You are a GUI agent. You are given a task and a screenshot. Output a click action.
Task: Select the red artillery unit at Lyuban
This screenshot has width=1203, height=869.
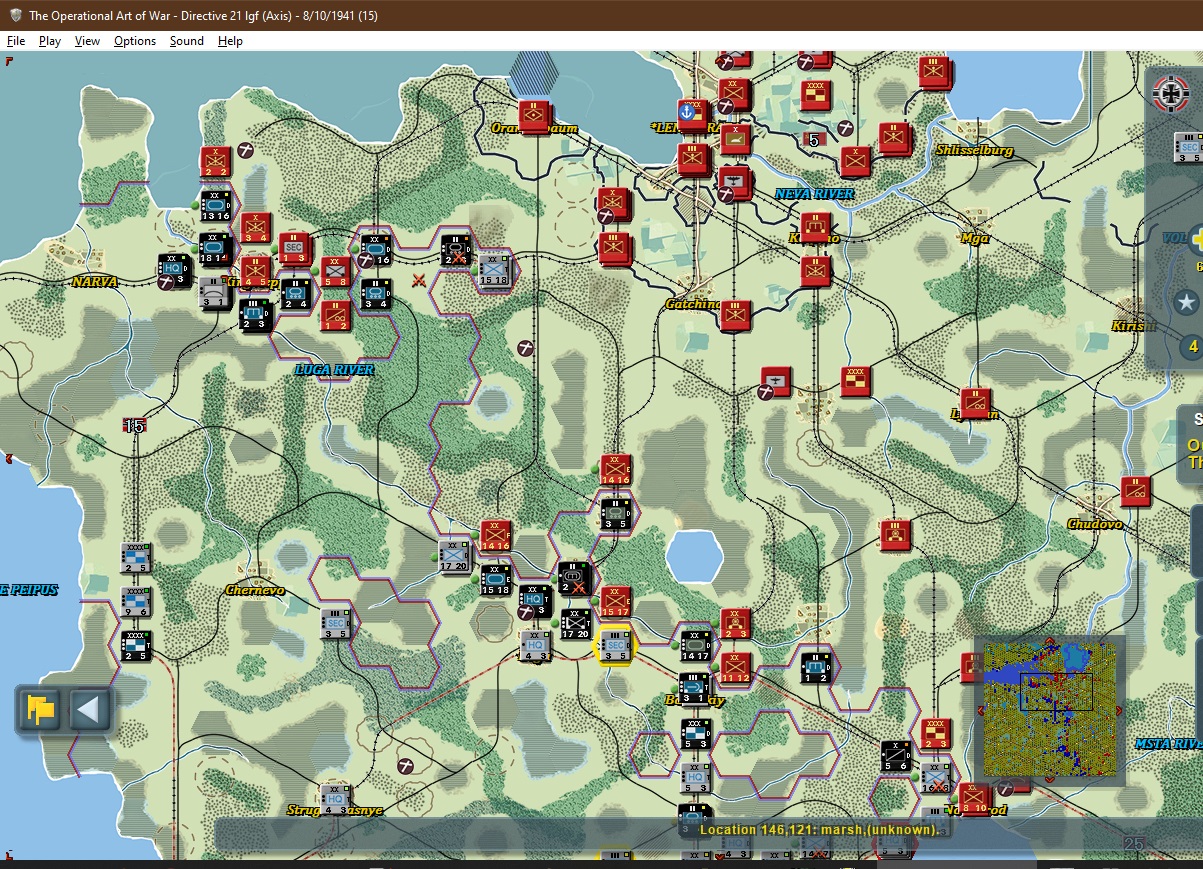[x=975, y=403]
